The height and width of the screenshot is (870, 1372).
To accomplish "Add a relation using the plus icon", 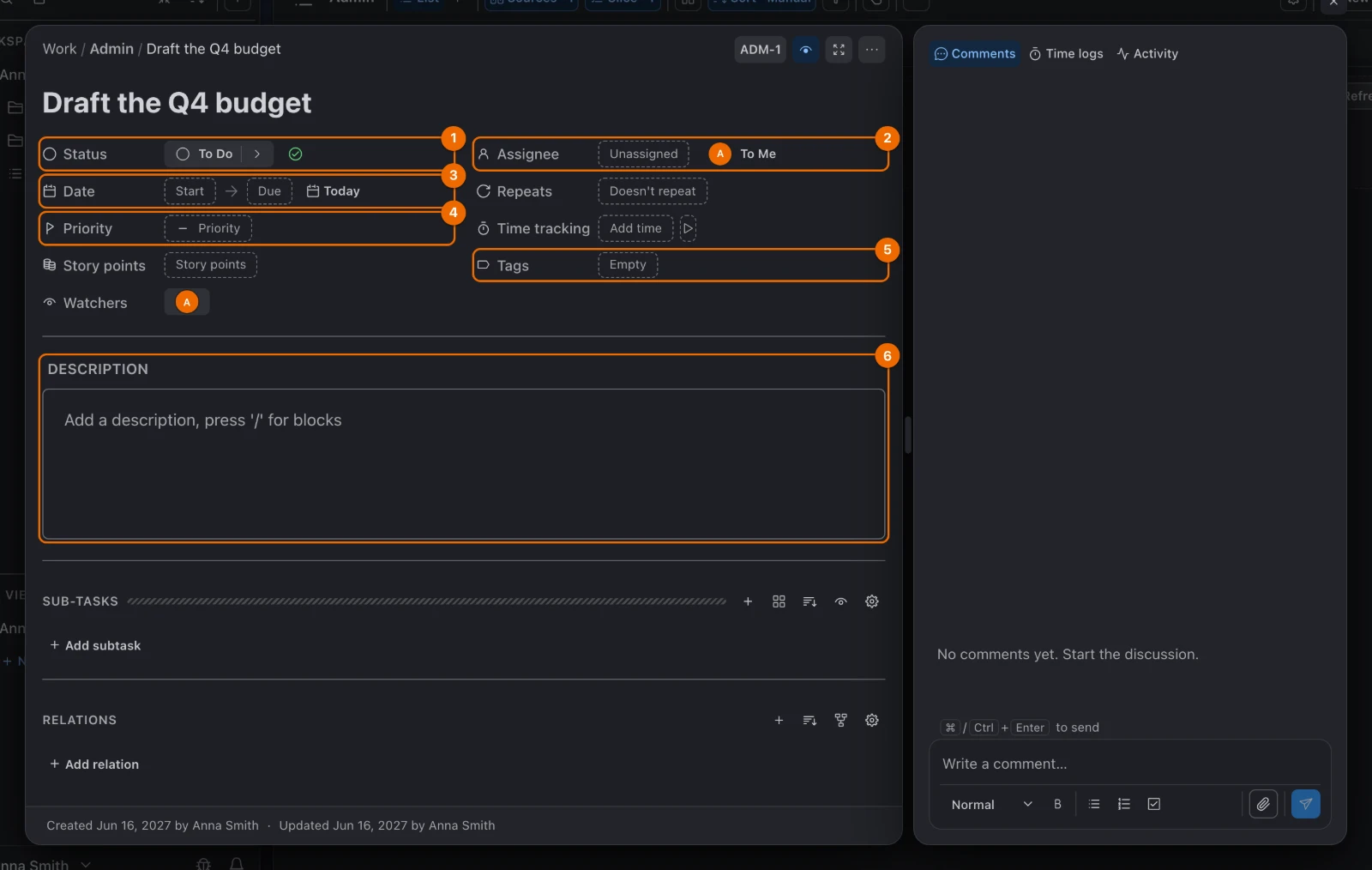I will (x=779, y=721).
